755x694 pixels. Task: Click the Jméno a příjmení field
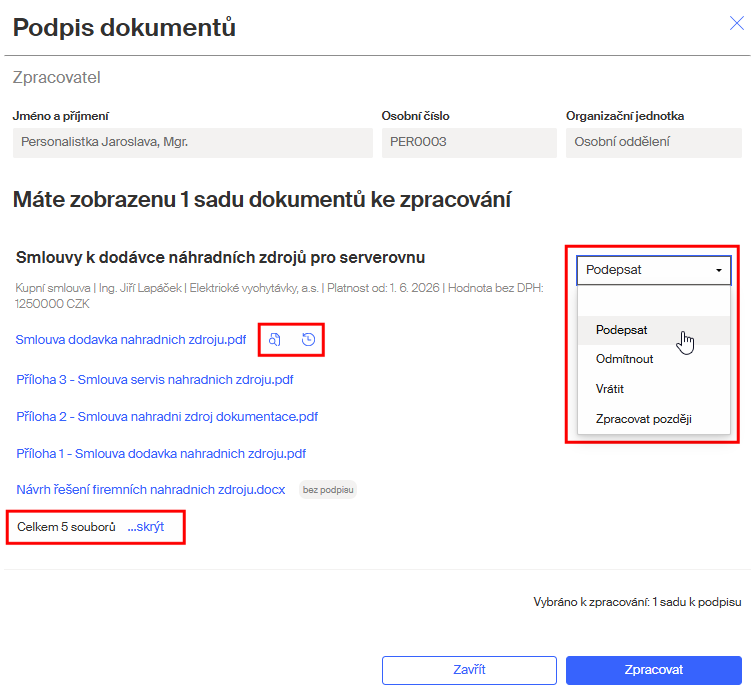pyautogui.click(x=193, y=143)
